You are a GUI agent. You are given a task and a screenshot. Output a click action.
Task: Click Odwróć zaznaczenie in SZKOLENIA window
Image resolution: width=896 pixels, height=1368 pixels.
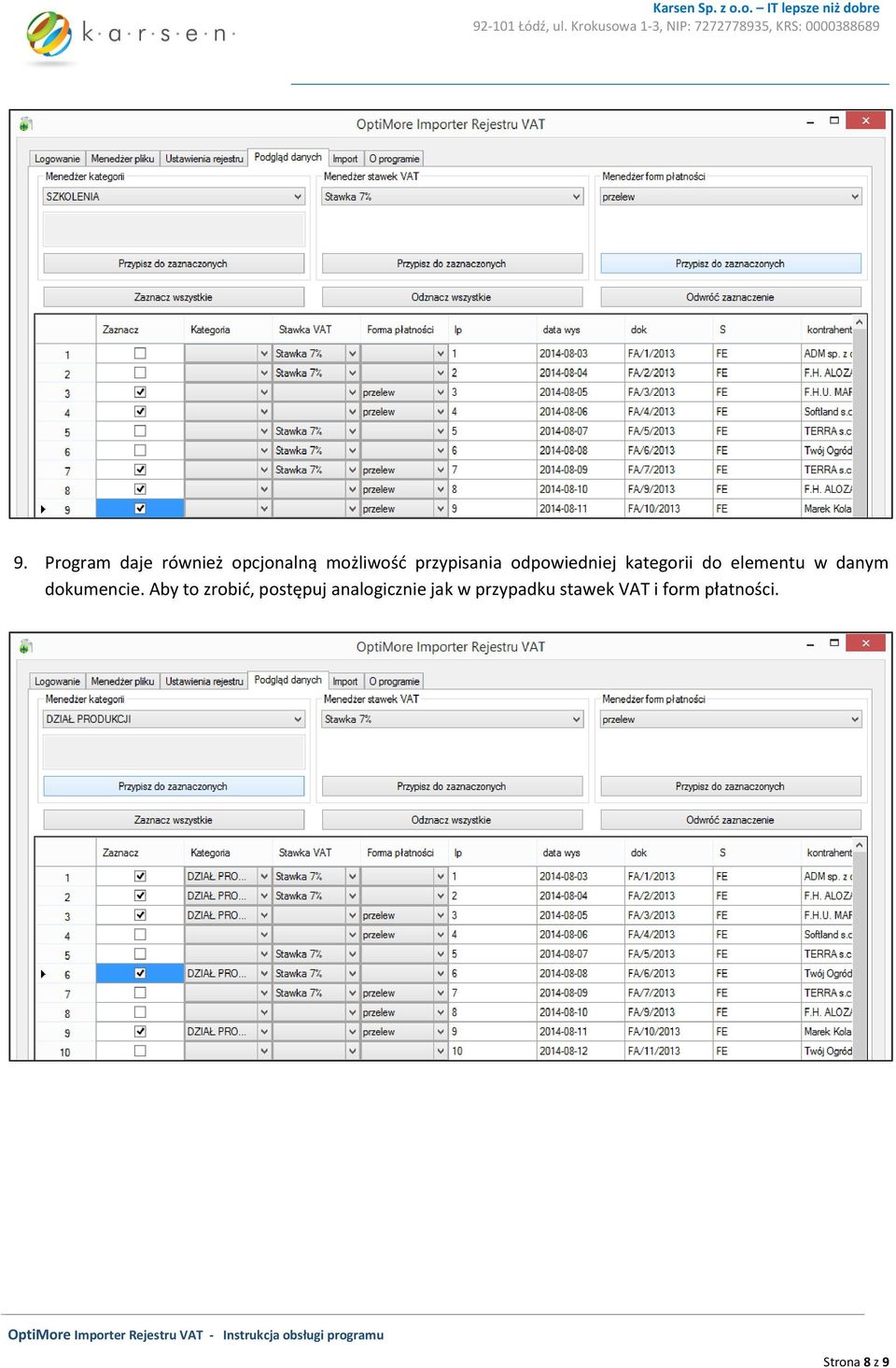point(731,297)
